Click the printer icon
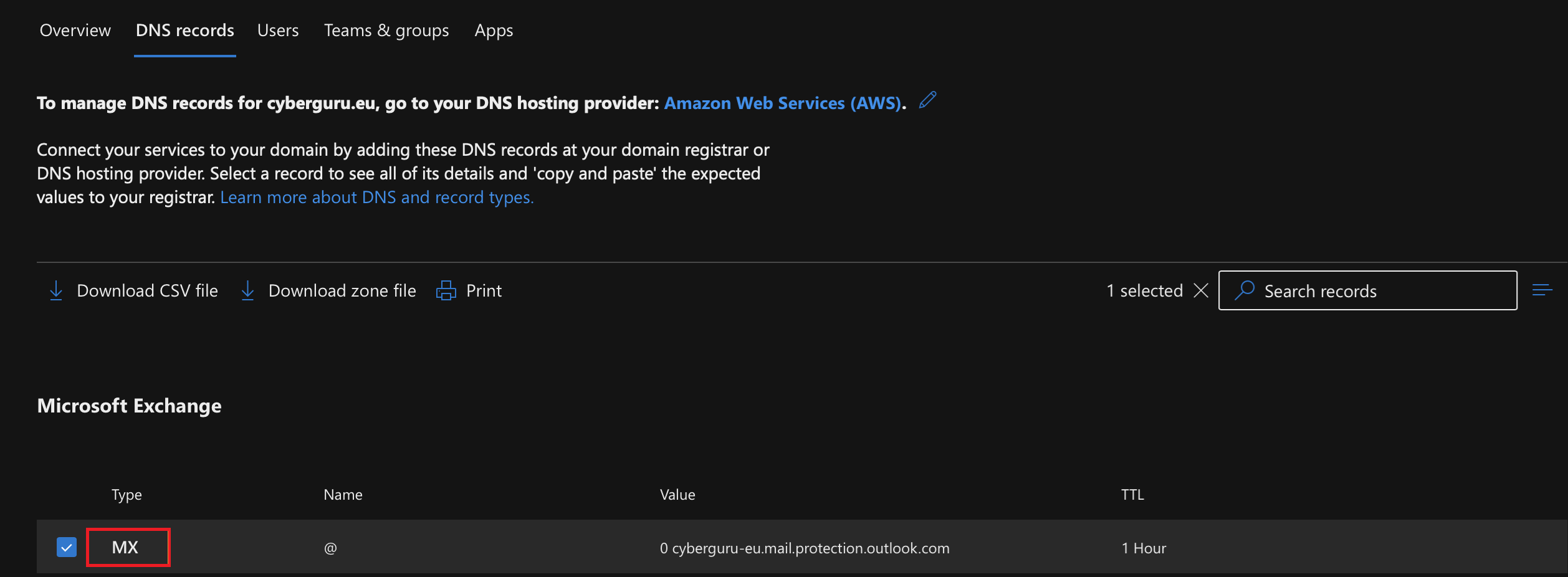 click(446, 290)
